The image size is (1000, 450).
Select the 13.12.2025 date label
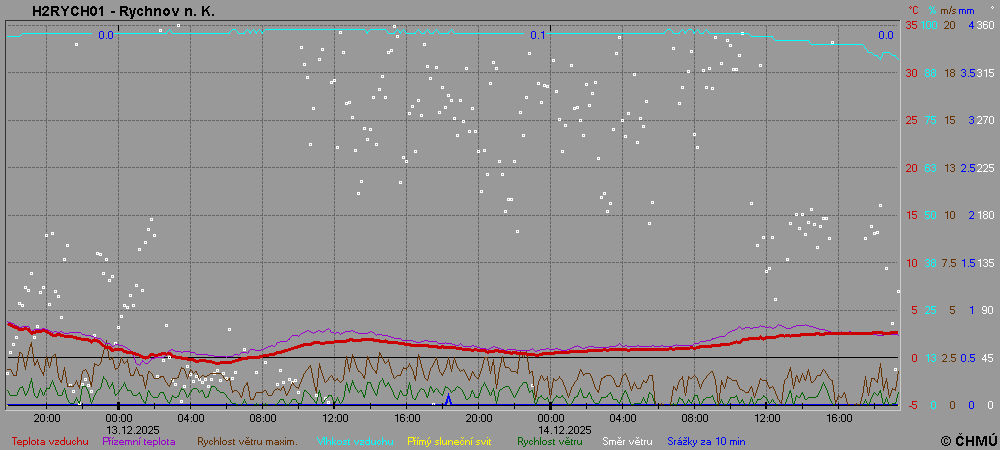[x=119, y=429]
